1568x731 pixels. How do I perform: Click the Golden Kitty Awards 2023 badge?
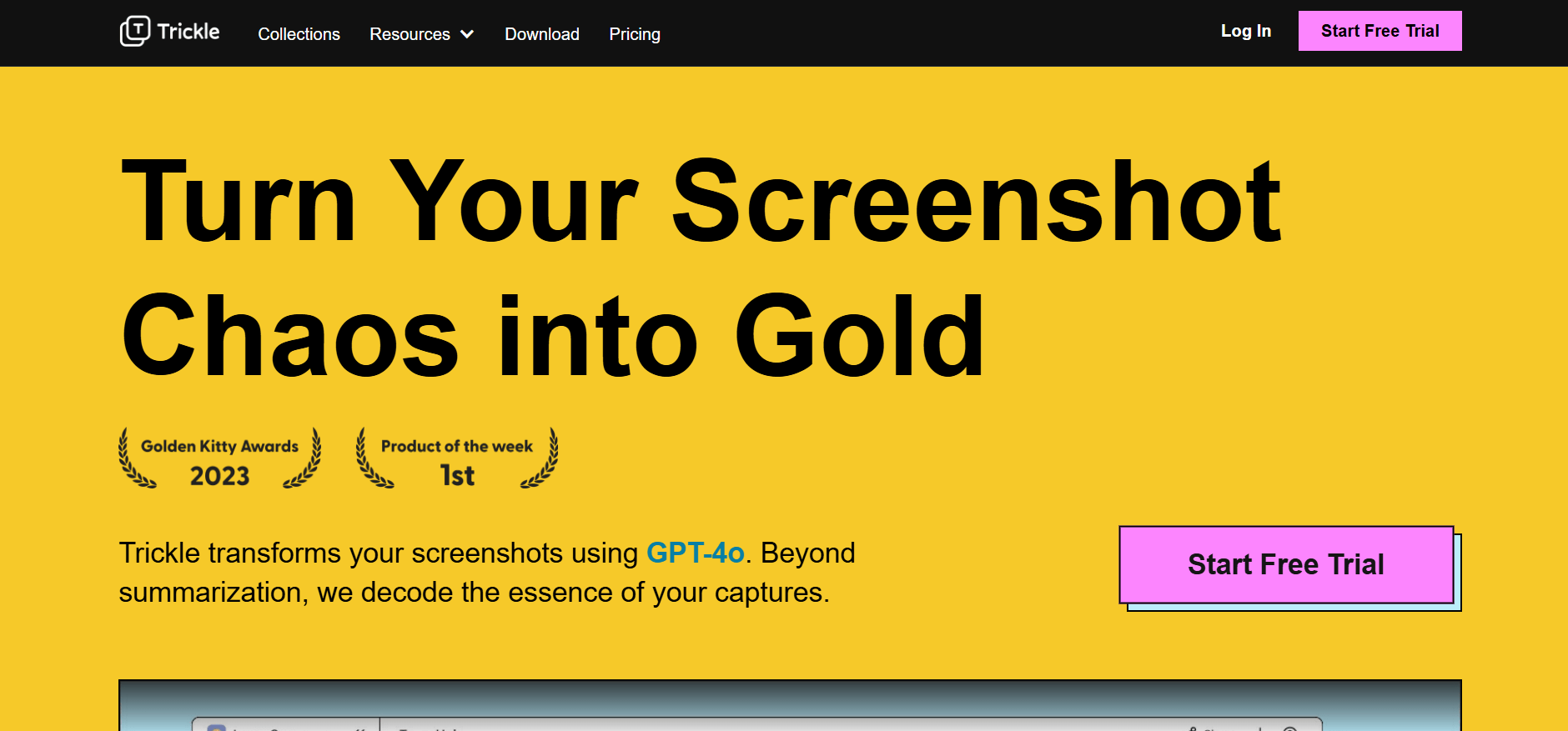point(219,458)
